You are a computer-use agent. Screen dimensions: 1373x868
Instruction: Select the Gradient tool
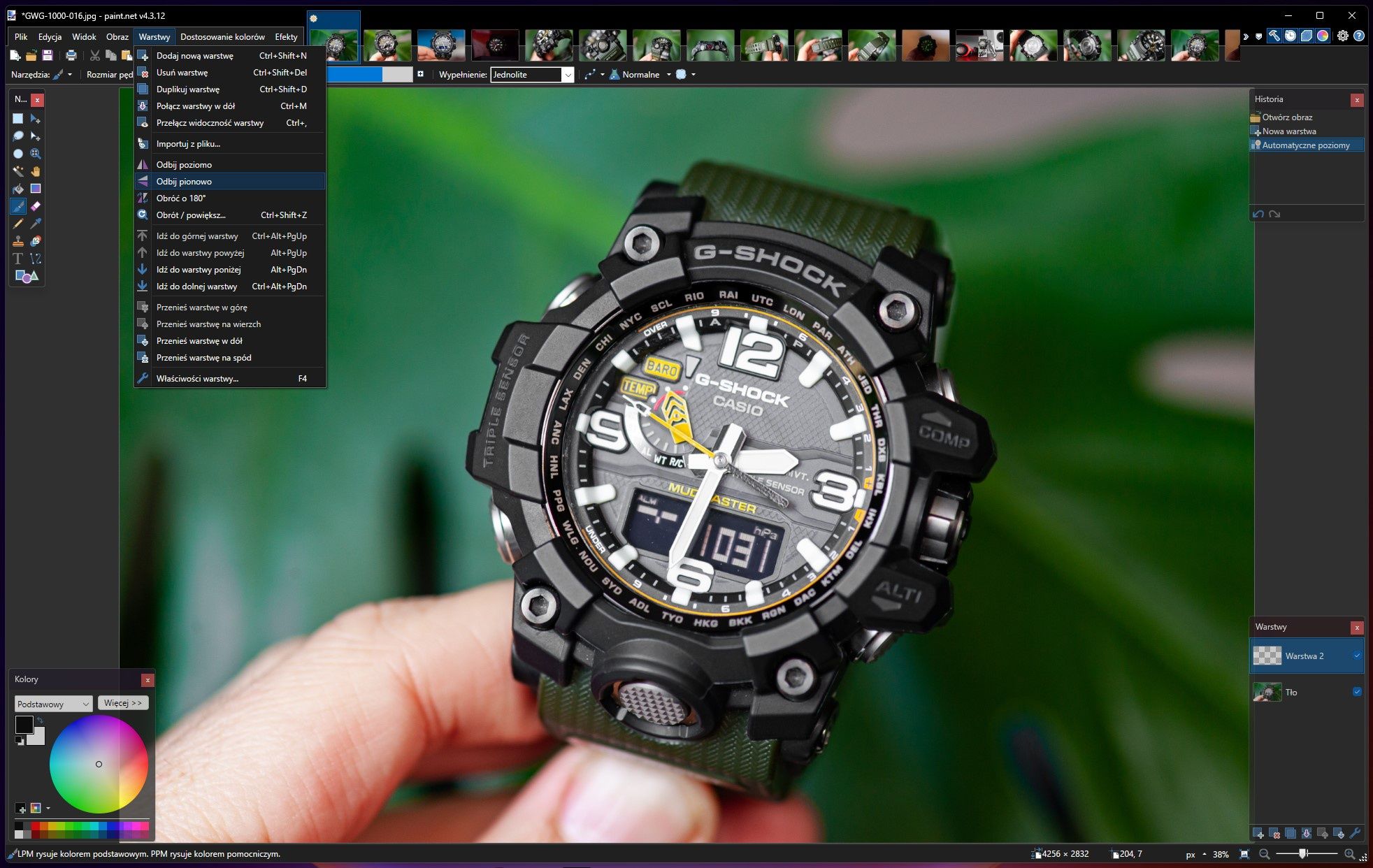pos(36,189)
